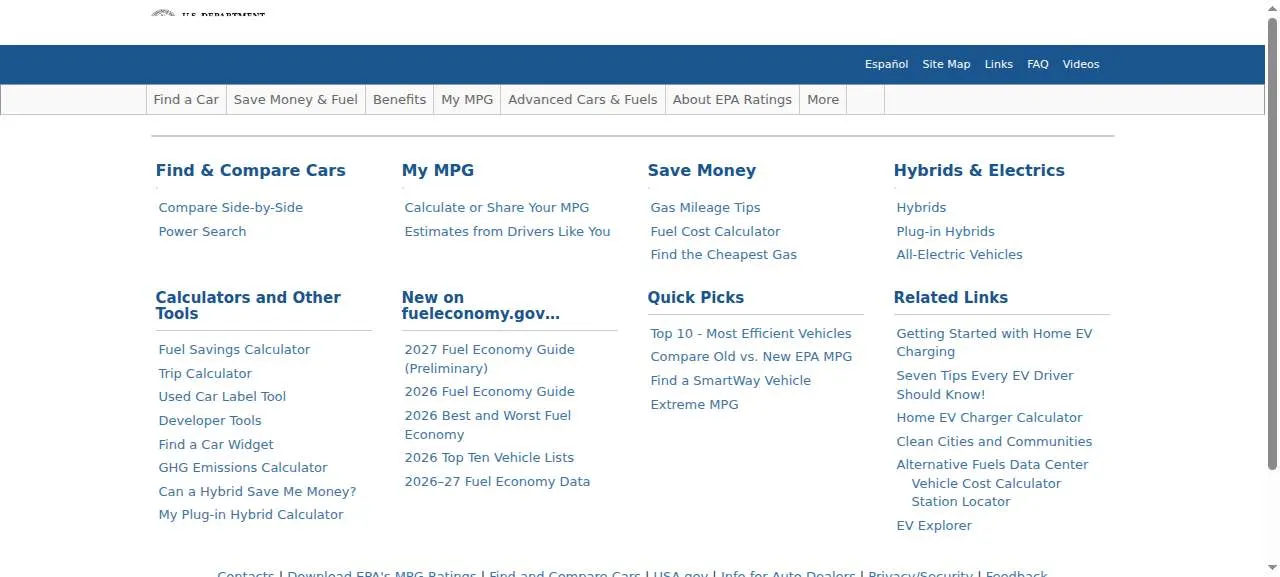View 2026 Best and Worst Fuel Economy
Image resolution: width=1280 pixels, height=577 pixels.
click(488, 425)
